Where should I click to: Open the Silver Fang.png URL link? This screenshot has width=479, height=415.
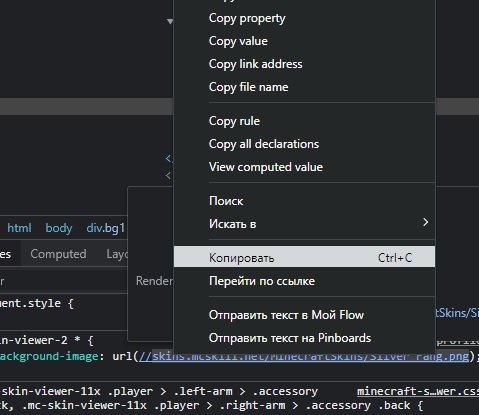click(304, 356)
